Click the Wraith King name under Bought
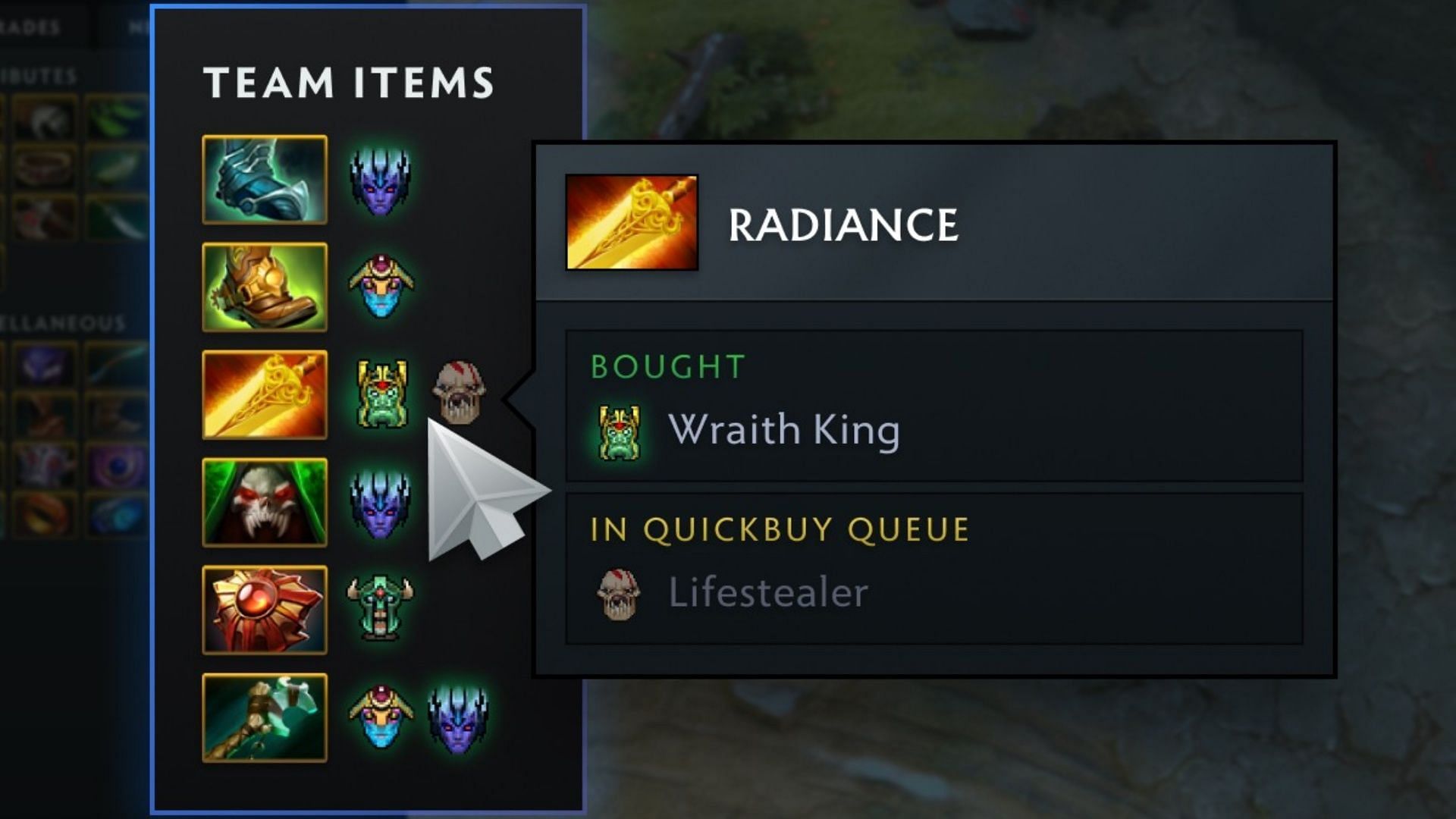This screenshot has width=1456, height=819. tap(783, 430)
